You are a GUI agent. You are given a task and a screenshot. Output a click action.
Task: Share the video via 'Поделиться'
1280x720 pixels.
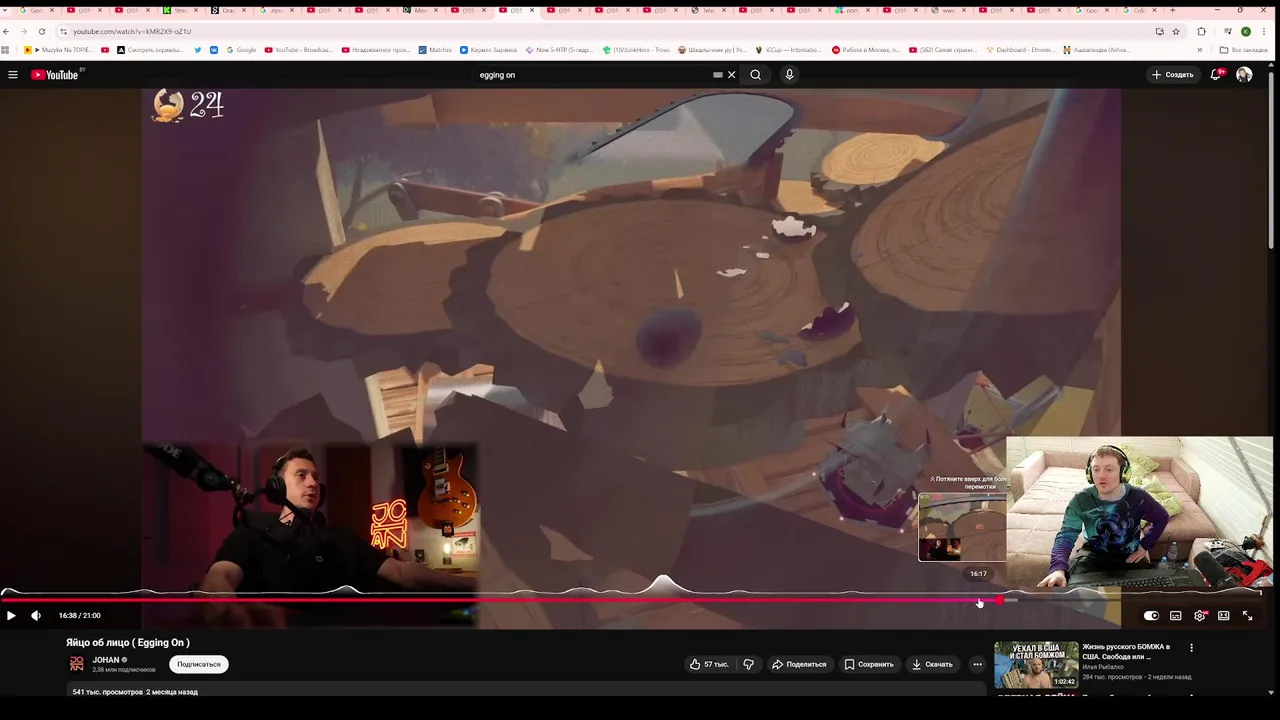coord(799,664)
